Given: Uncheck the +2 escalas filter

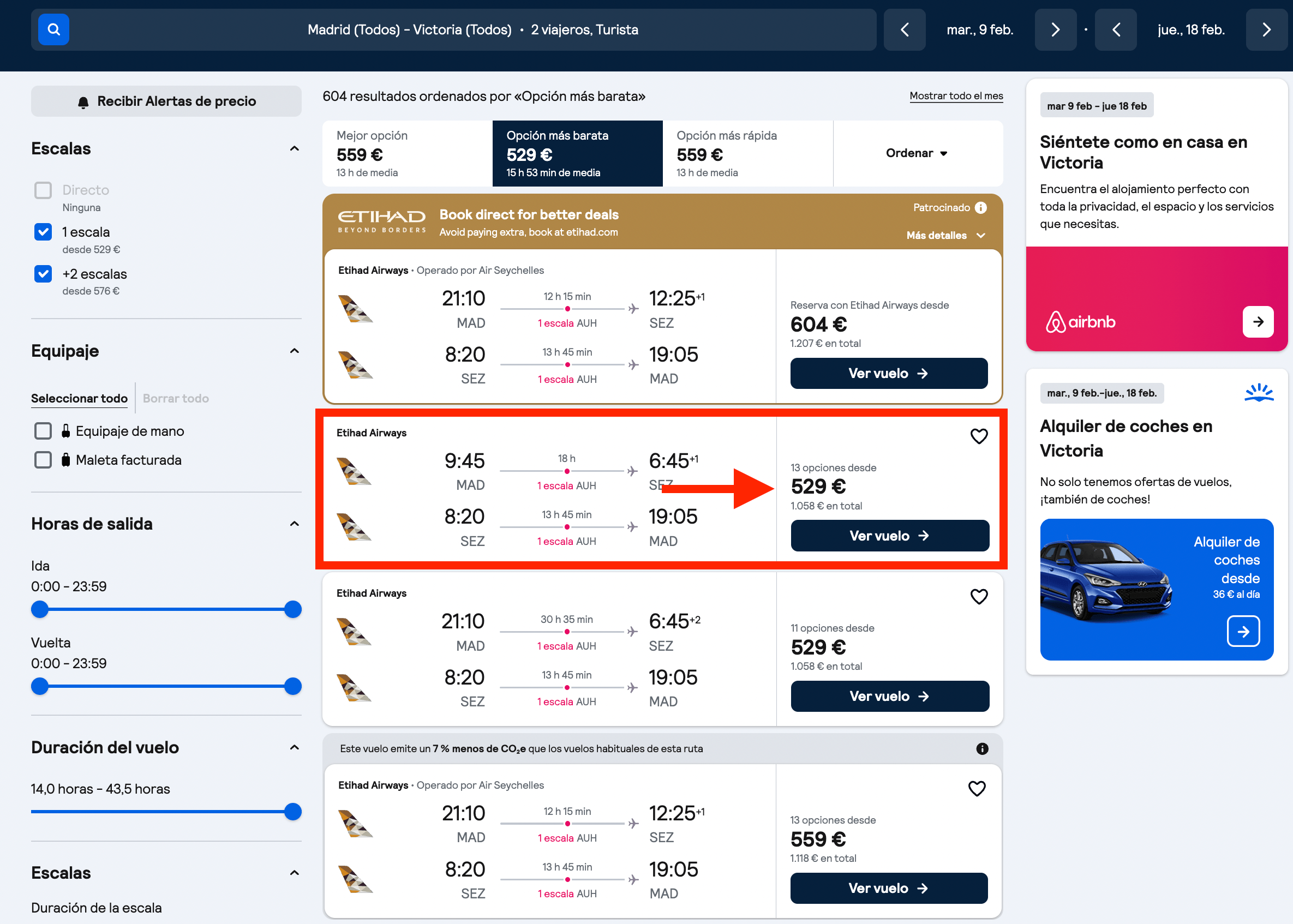Looking at the screenshot, I should tap(43, 274).
